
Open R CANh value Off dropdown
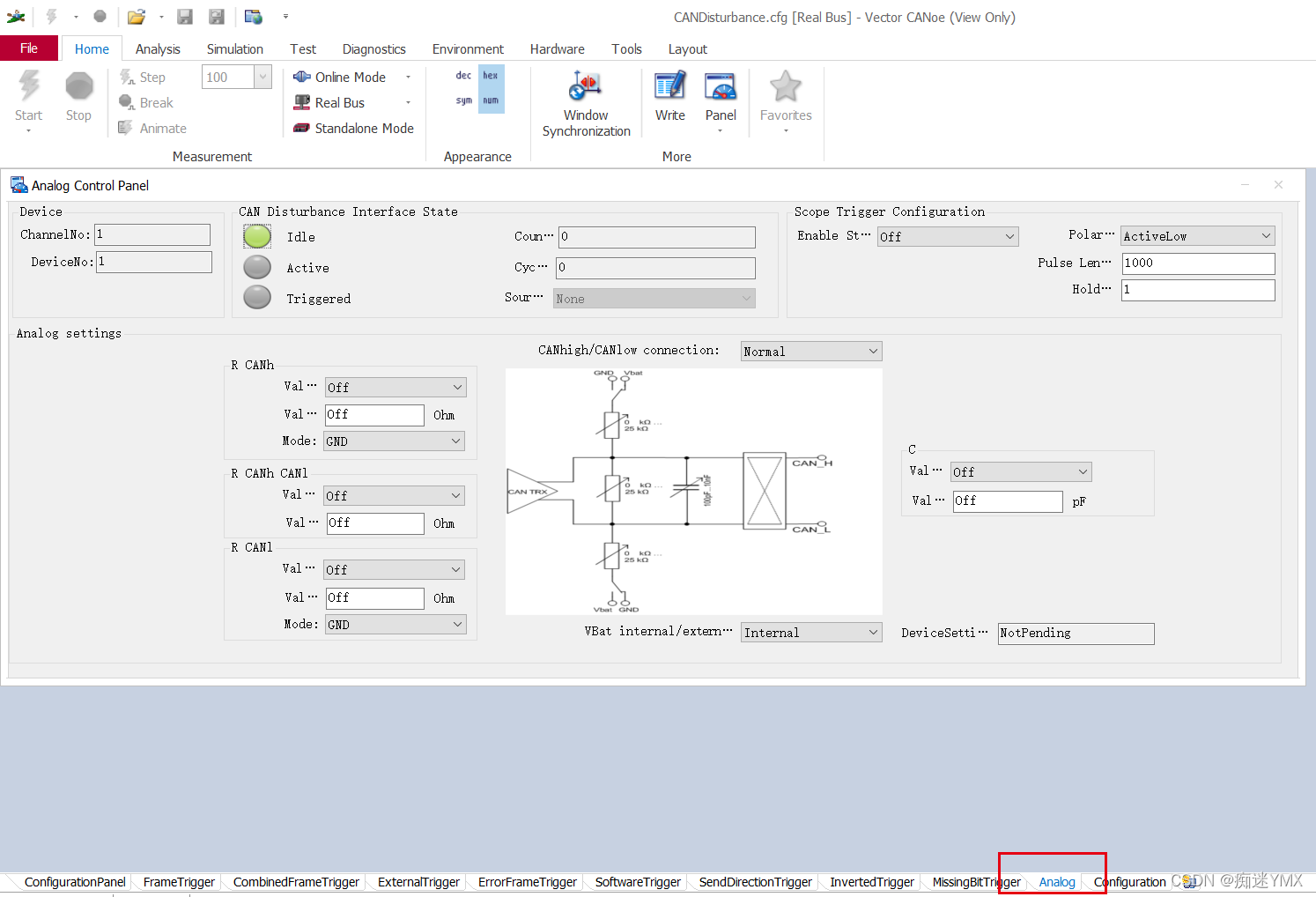(395, 387)
